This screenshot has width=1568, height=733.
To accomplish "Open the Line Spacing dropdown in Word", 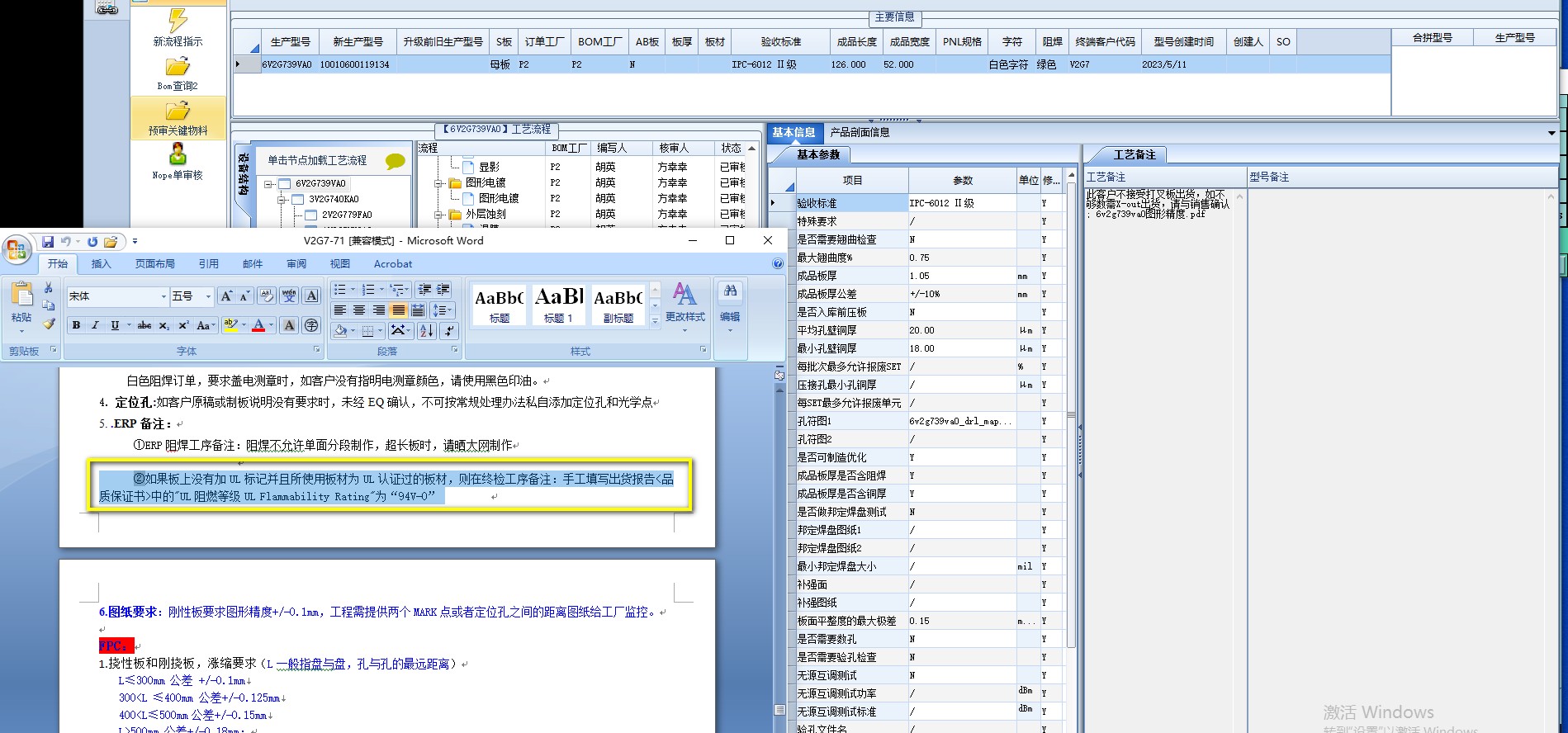I will coord(443,310).
